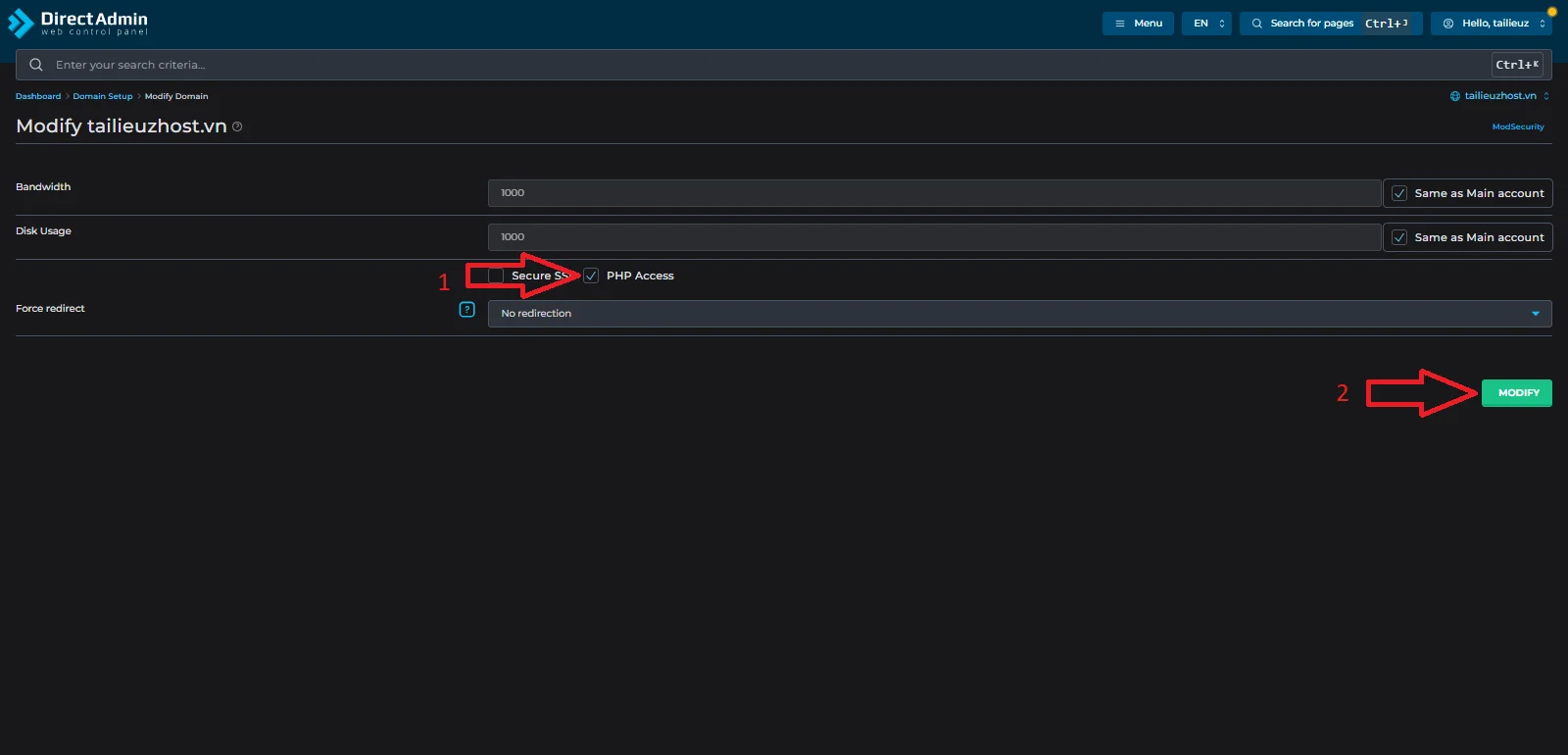Click the globe icon next to tailieuzhost.vn

click(x=1455, y=96)
